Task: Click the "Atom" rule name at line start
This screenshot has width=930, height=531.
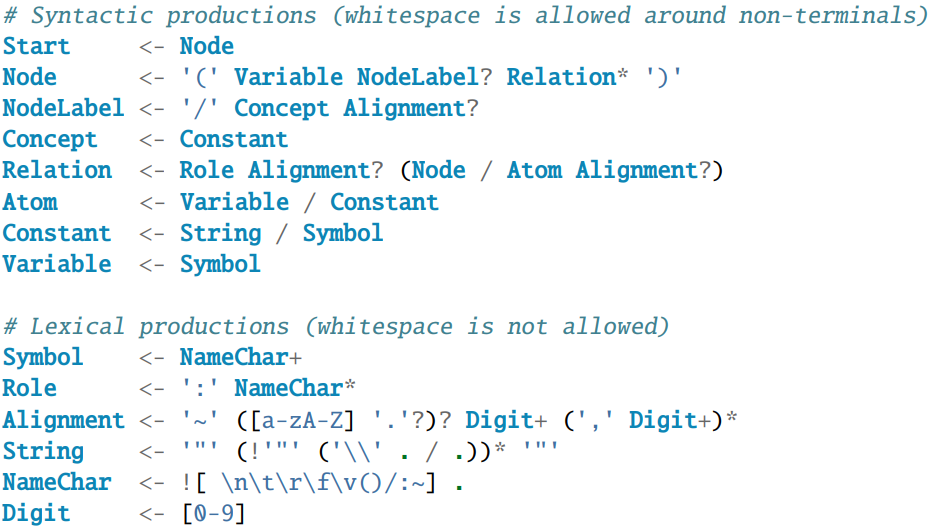Action: click(x=30, y=202)
